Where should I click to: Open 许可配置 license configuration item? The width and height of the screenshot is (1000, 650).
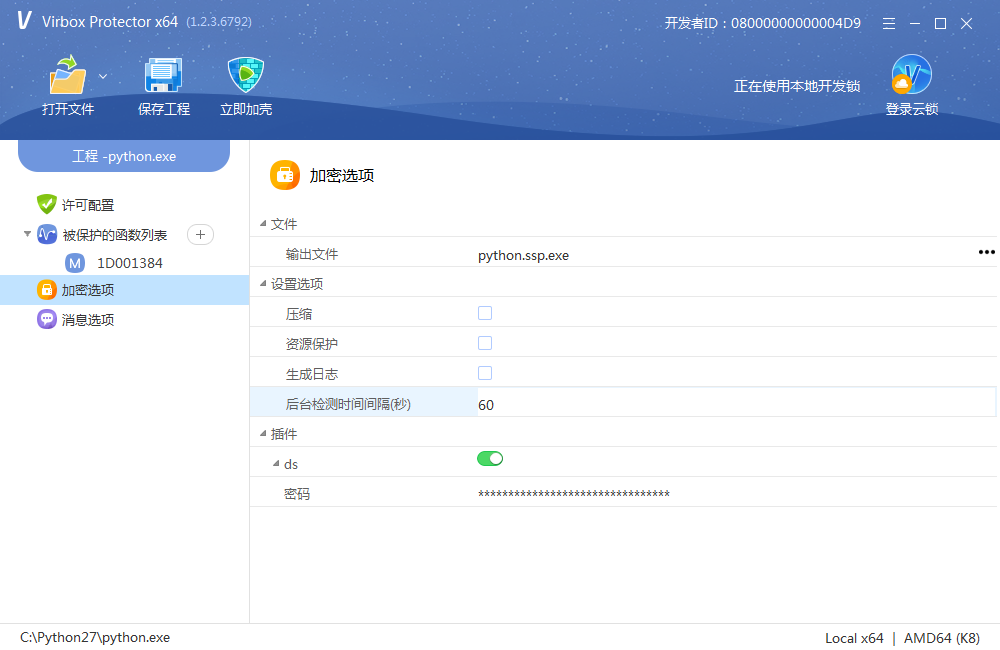[88, 205]
